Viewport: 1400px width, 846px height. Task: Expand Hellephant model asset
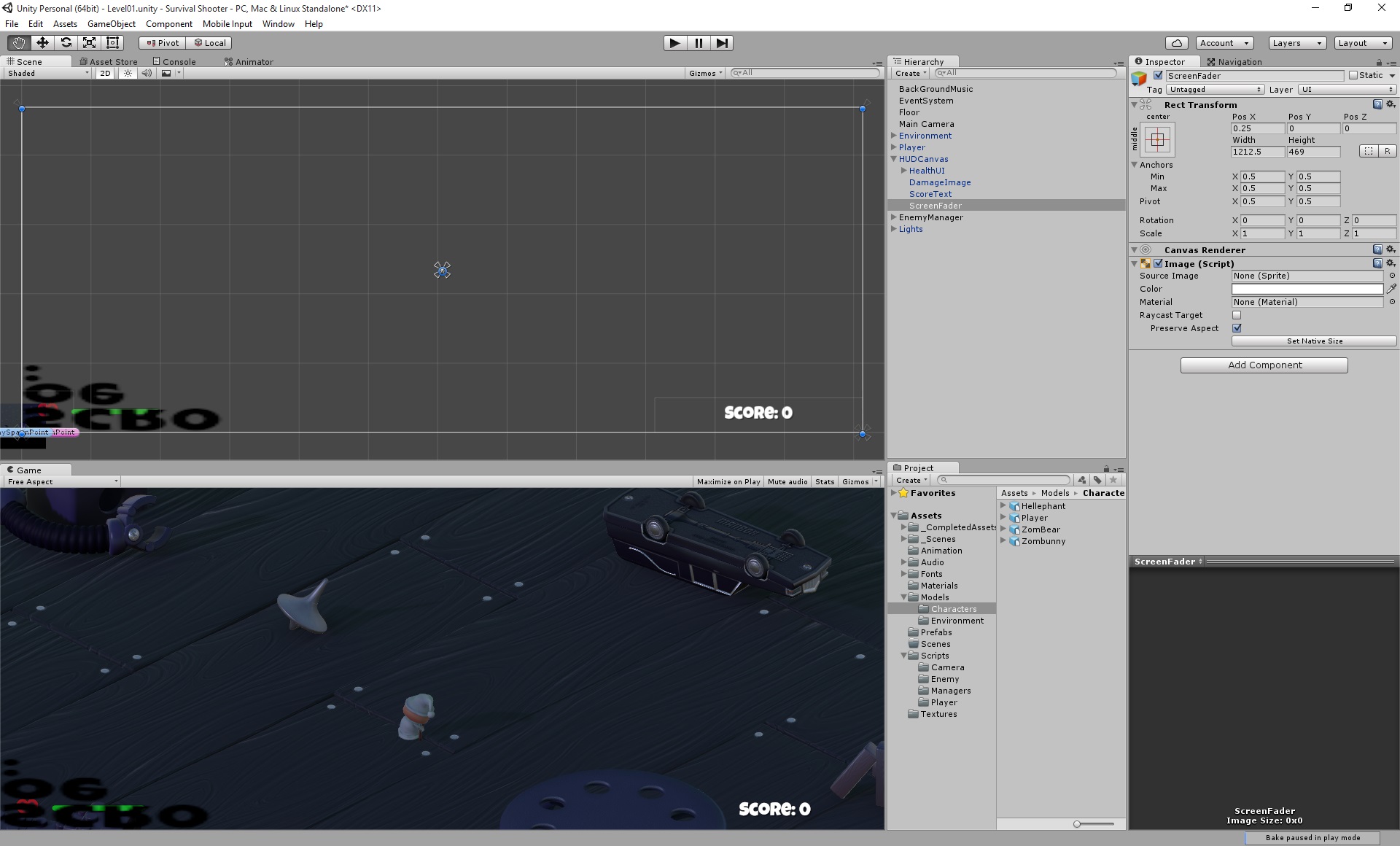[x=1003, y=505]
